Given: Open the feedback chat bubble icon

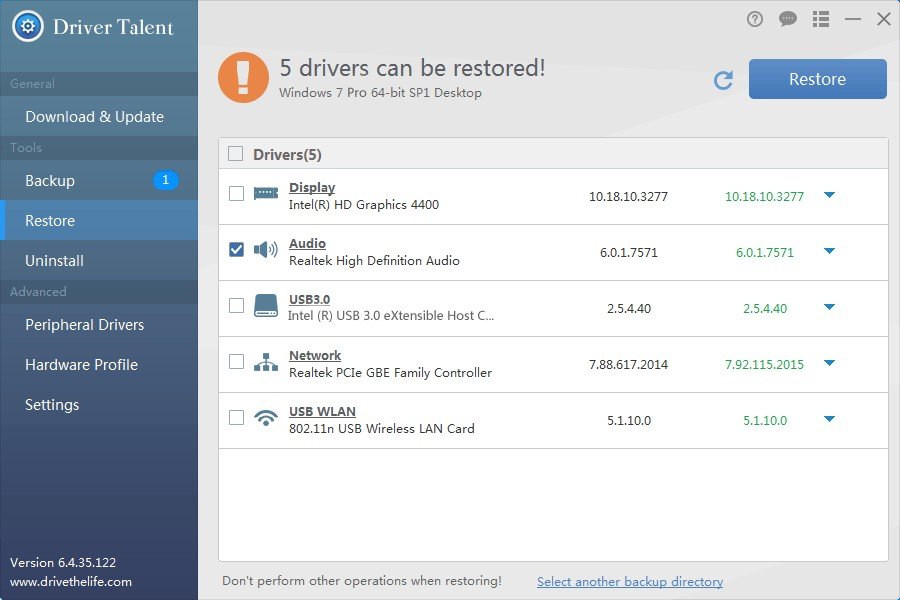Looking at the screenshot, I should point(788,20).
